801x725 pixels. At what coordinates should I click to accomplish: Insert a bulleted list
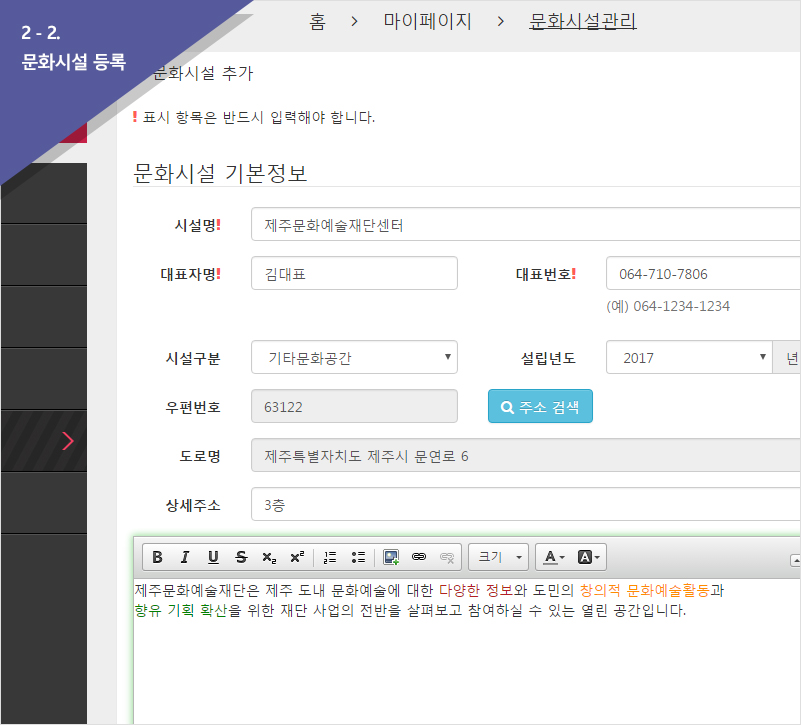click(x=358, y=557)
